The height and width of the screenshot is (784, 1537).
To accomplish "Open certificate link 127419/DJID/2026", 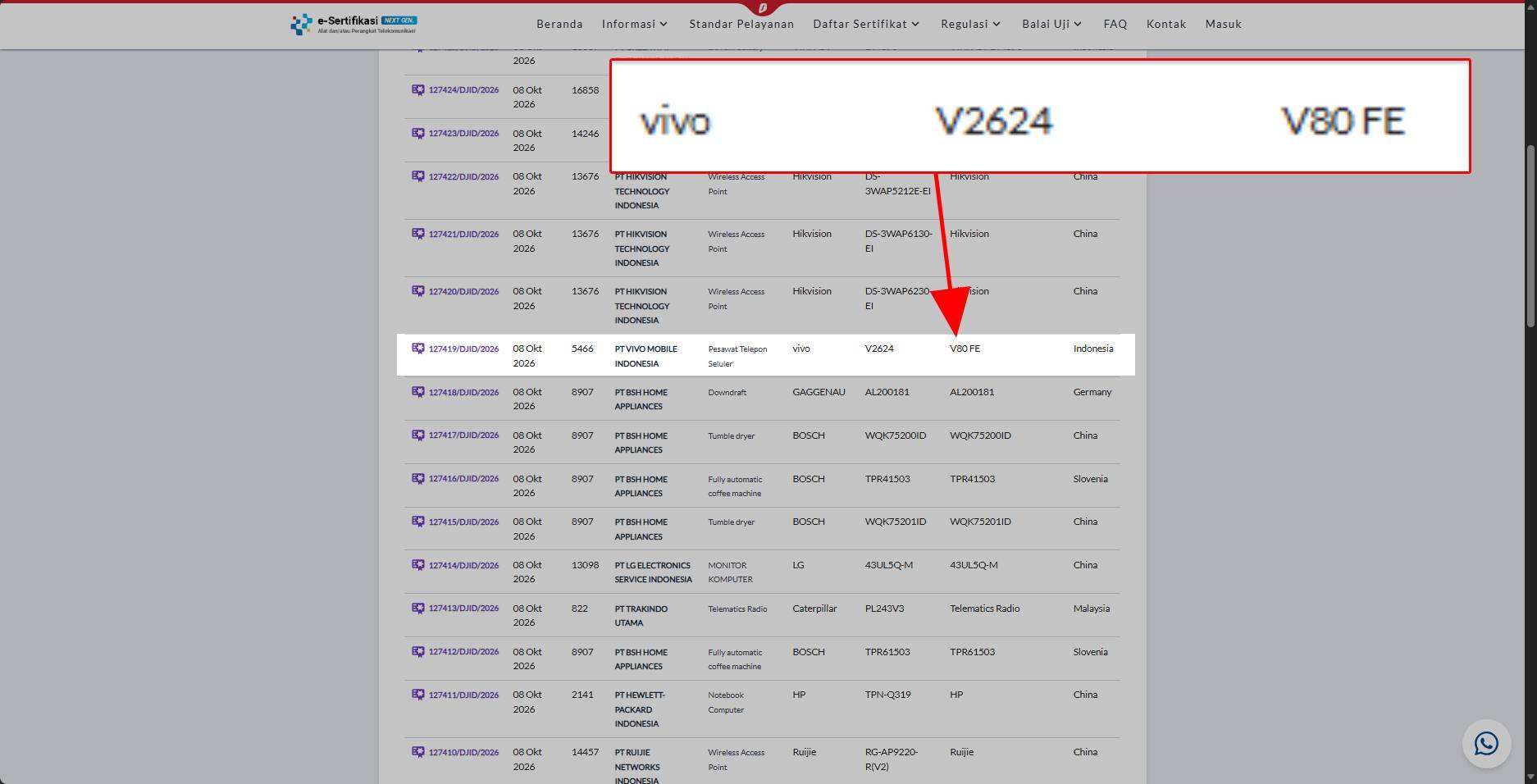I will click(463, 349).
